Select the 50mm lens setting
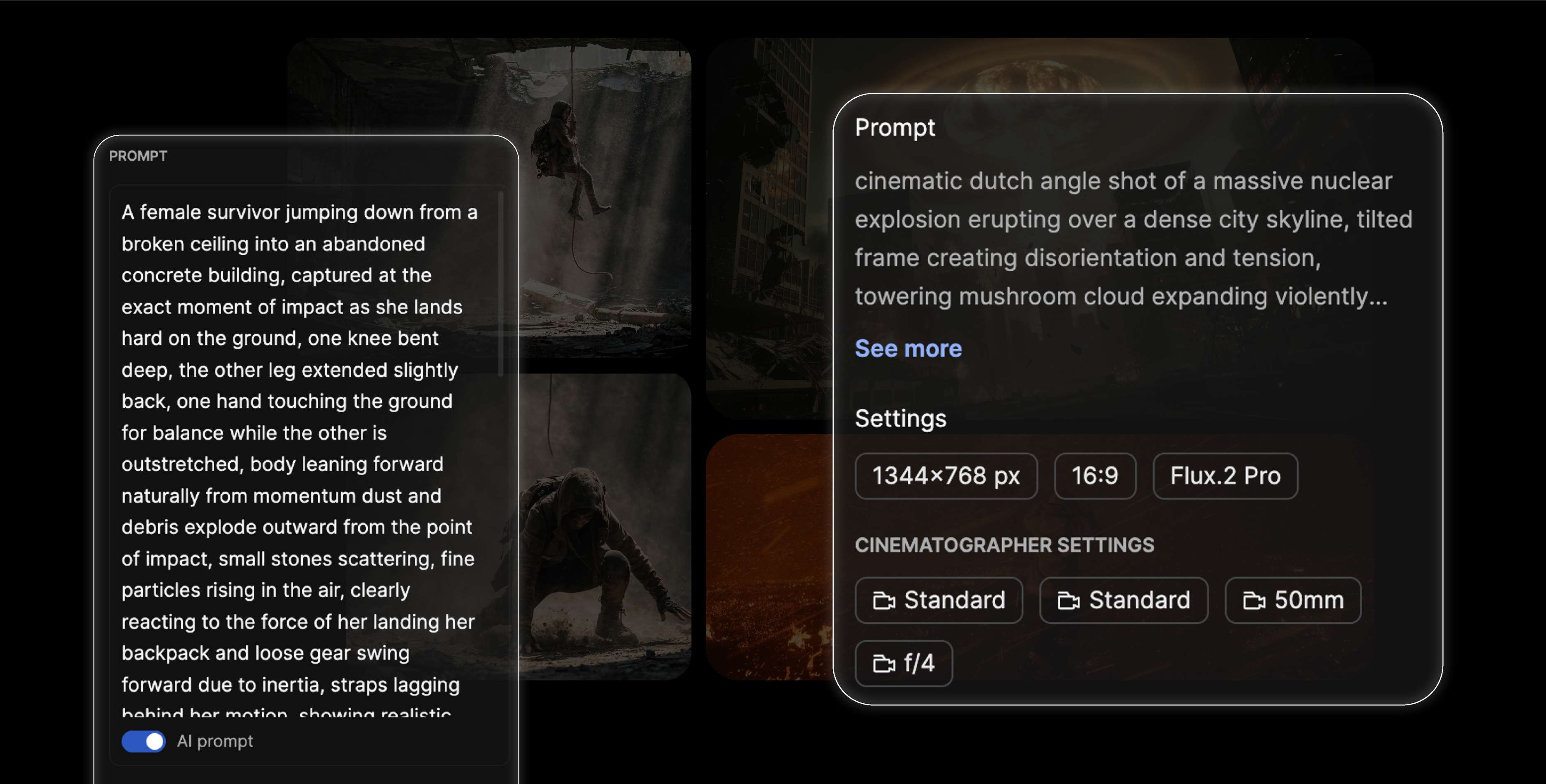The width and height of the screenshot is (1546, 784). pos(1293,601)
